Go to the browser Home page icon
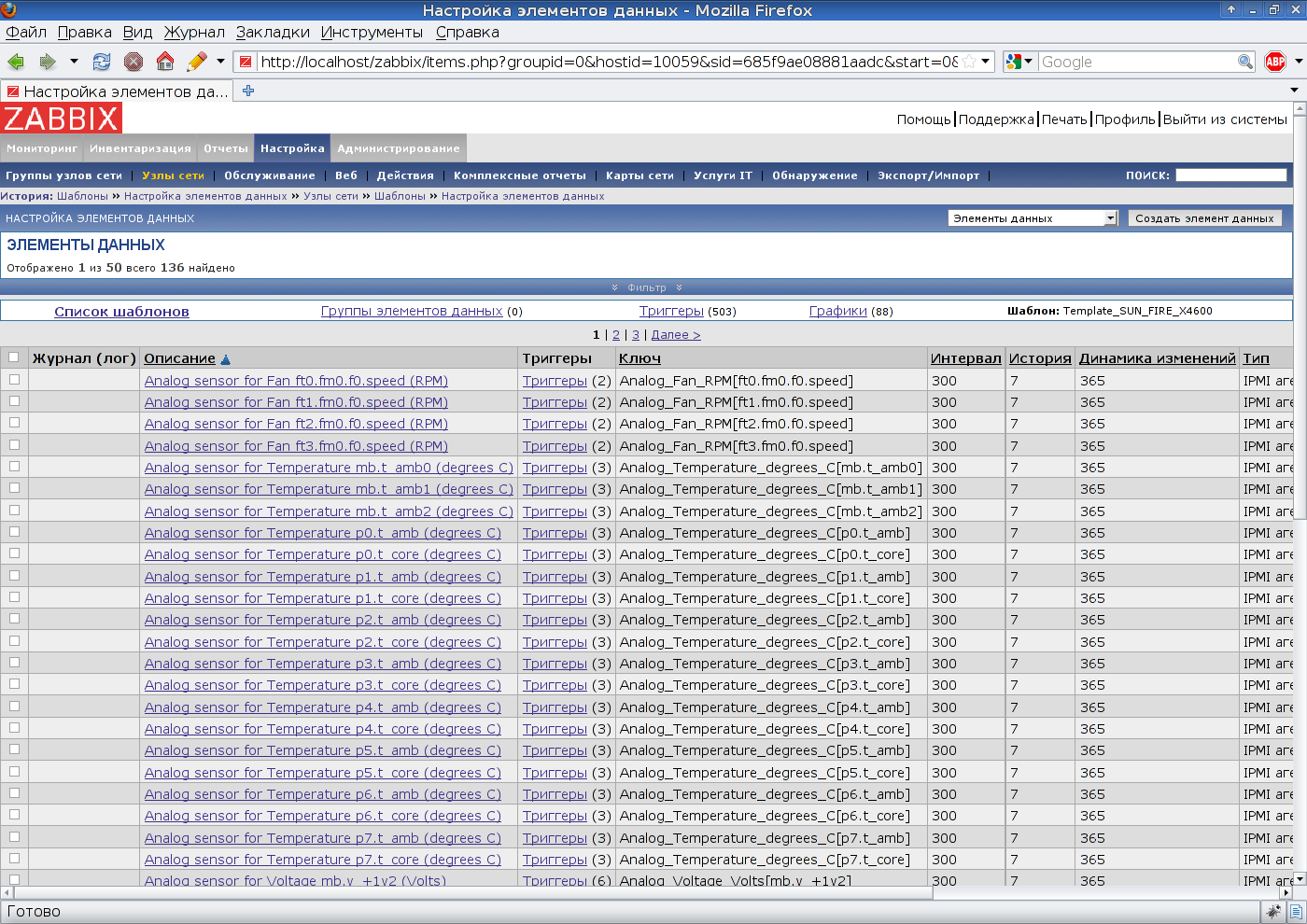The width and height of the screenshot is (1307, 924). pyautogui.click(x=165, y=62)
